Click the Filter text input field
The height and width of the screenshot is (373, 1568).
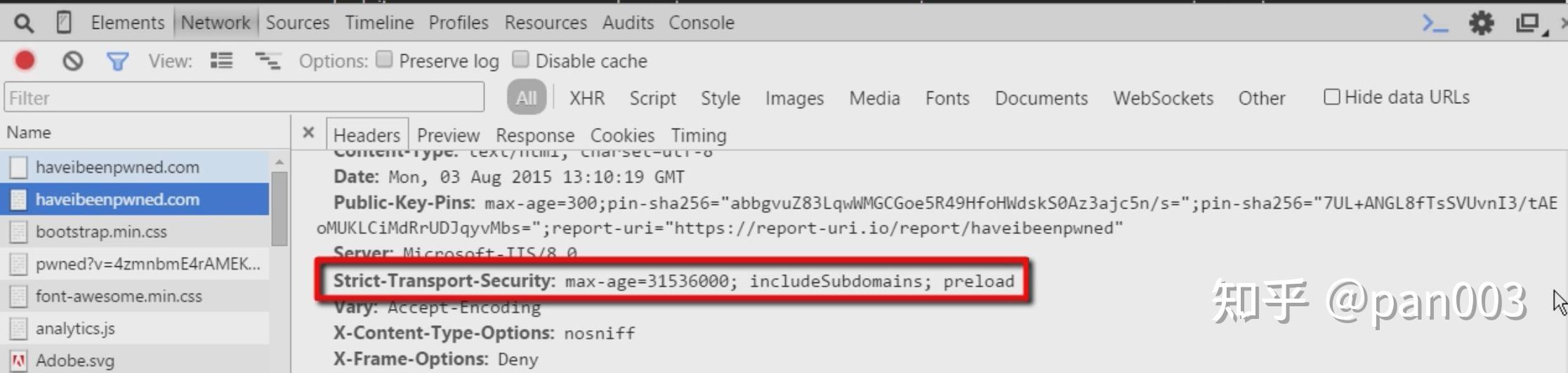point(244,98)
